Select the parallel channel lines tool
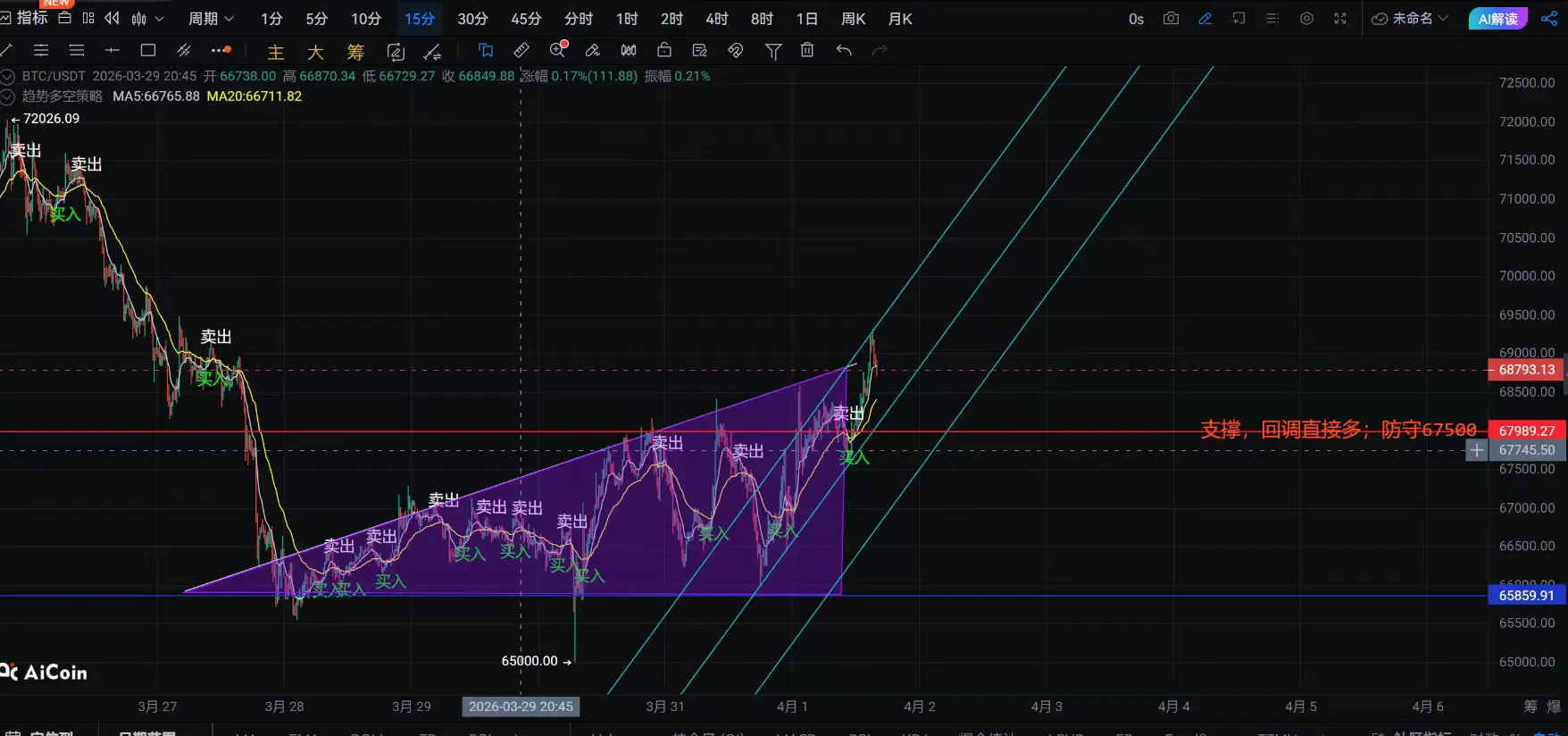1568x736 pixels. coord(41,50)
